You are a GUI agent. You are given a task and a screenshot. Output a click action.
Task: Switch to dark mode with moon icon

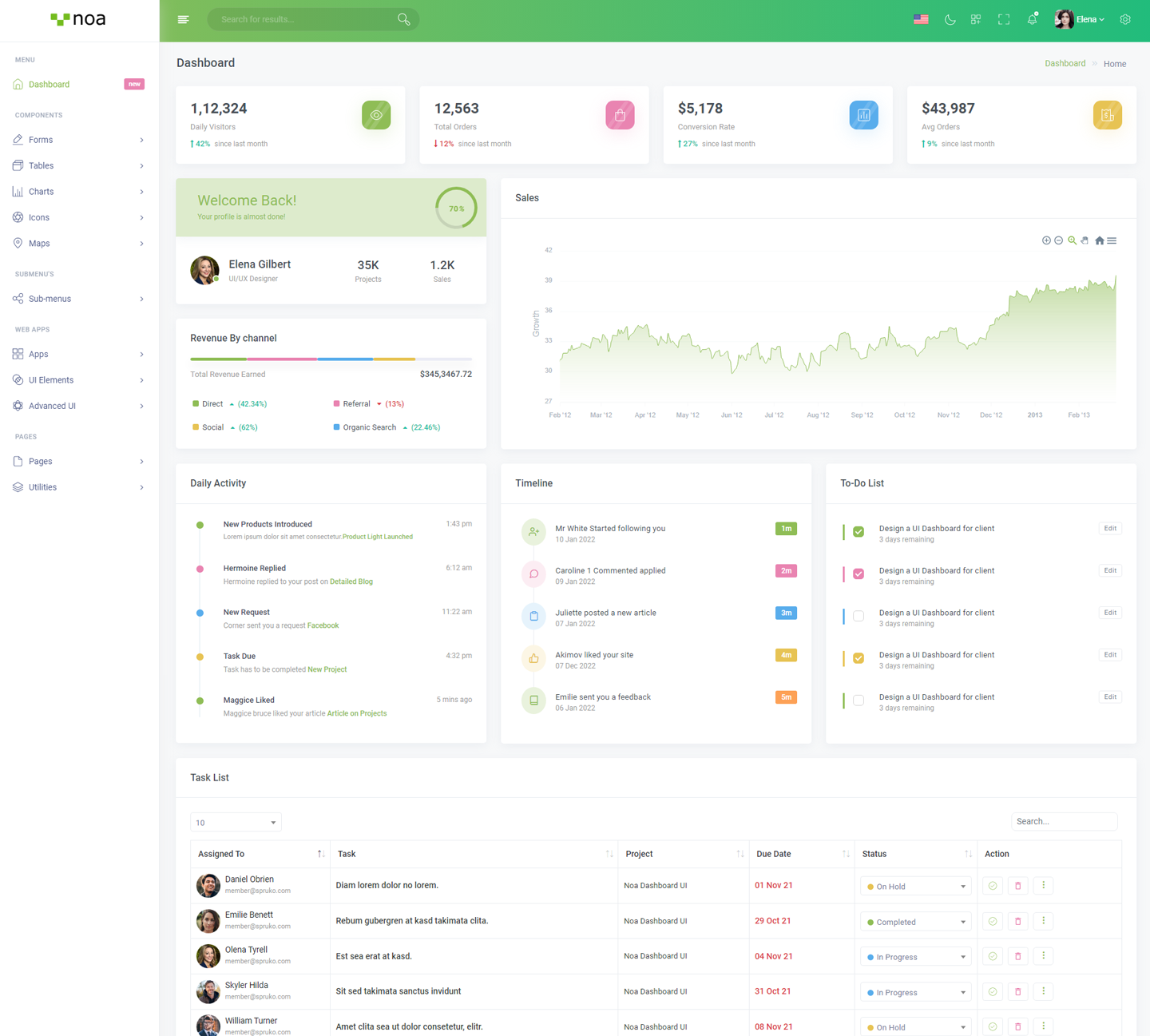click(950, 19)
